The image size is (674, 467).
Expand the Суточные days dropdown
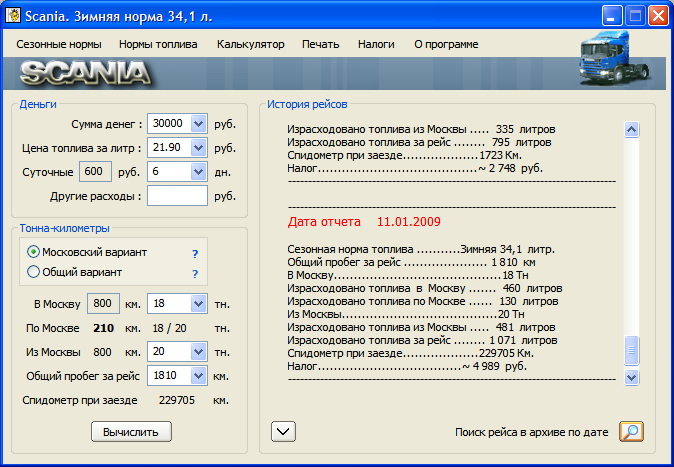pos(198,172)
